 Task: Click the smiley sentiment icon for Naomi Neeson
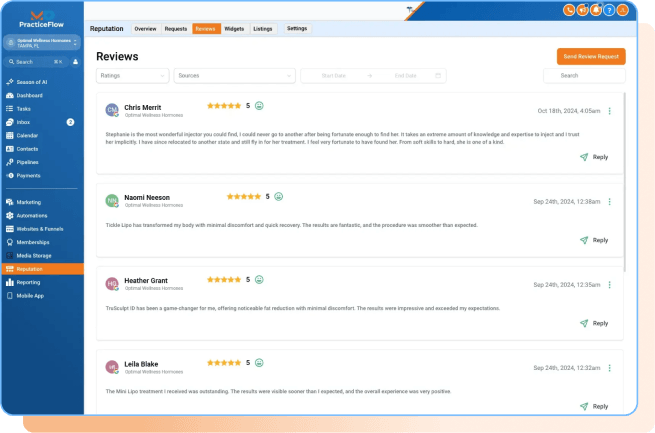(x=279, y=197)
